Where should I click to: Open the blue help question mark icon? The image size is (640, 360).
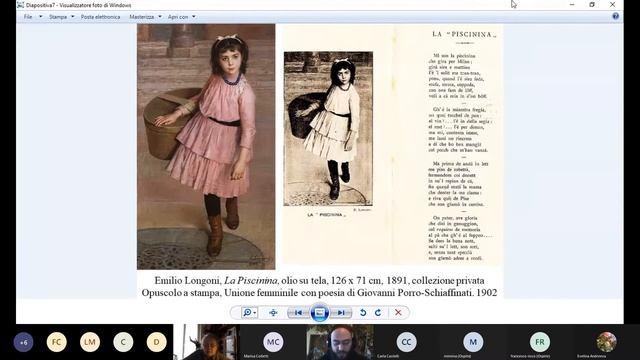coord(616,16)
